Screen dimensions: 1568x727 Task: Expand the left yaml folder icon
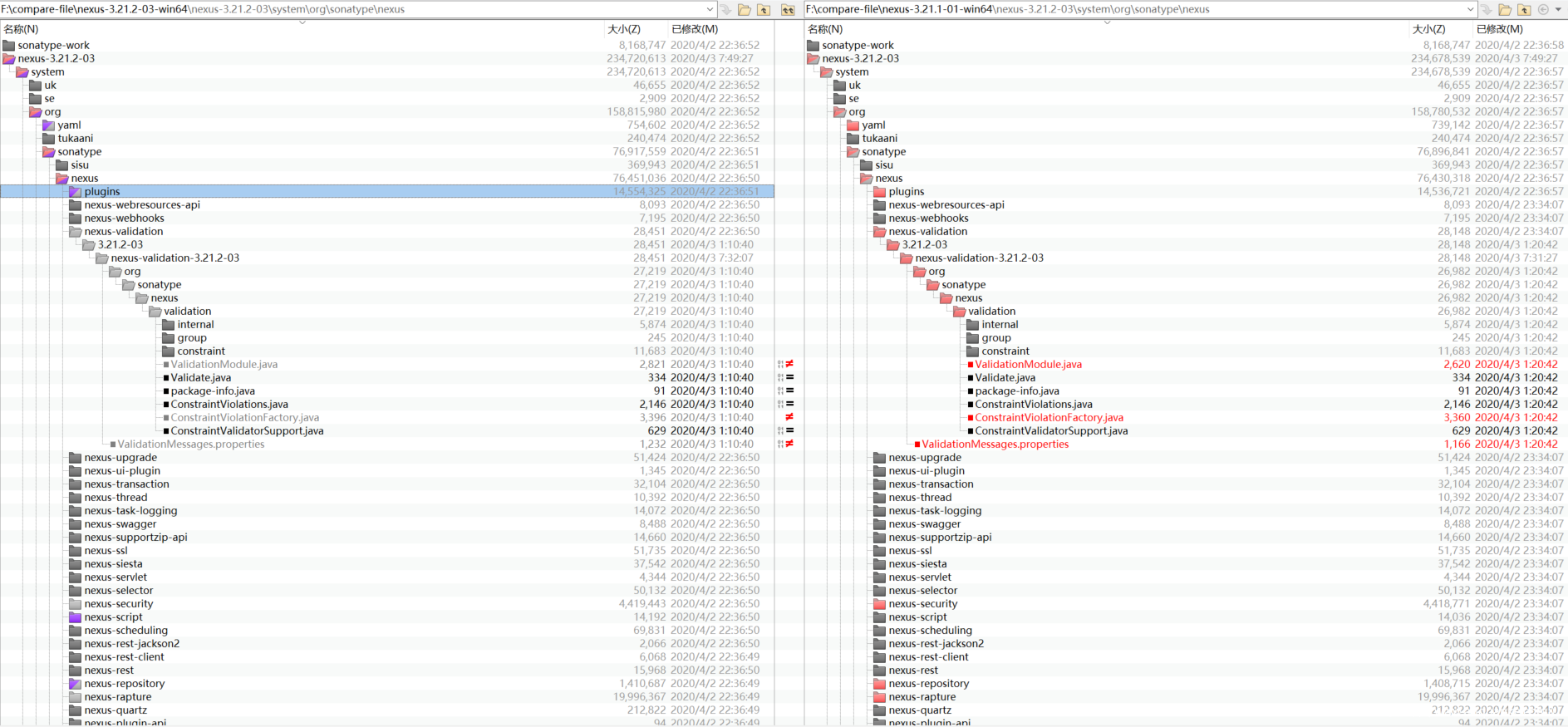tap(48, 125)
